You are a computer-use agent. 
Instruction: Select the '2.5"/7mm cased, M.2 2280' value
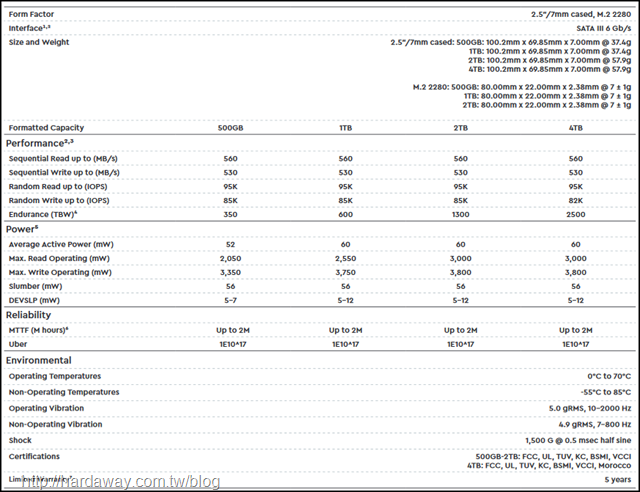(581, 14)
